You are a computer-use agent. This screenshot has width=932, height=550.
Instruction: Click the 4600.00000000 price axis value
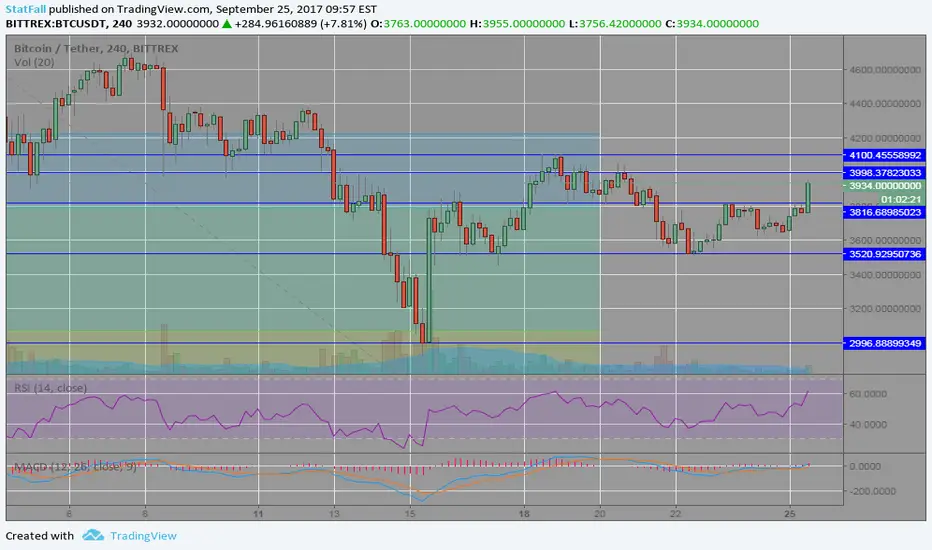click(885, 70)
